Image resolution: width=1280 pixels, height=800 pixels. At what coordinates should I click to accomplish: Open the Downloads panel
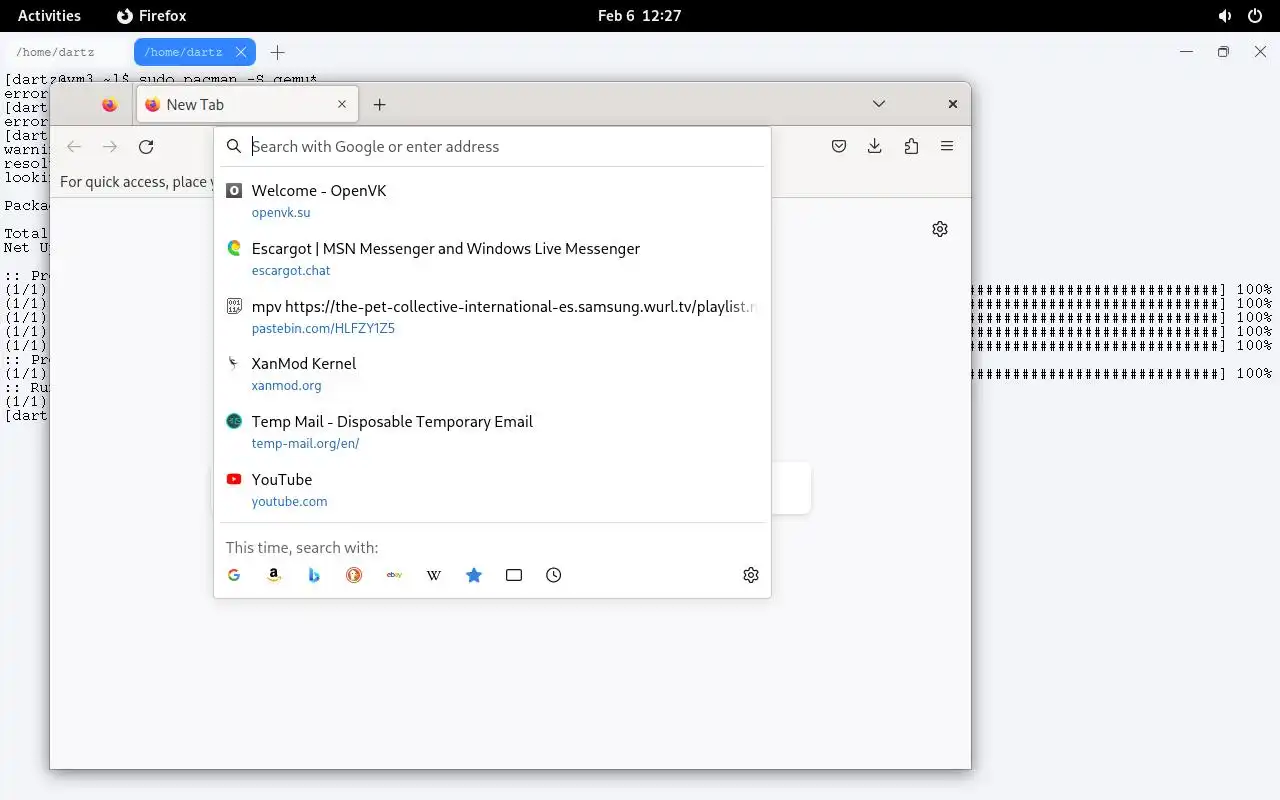click(875, 146)
